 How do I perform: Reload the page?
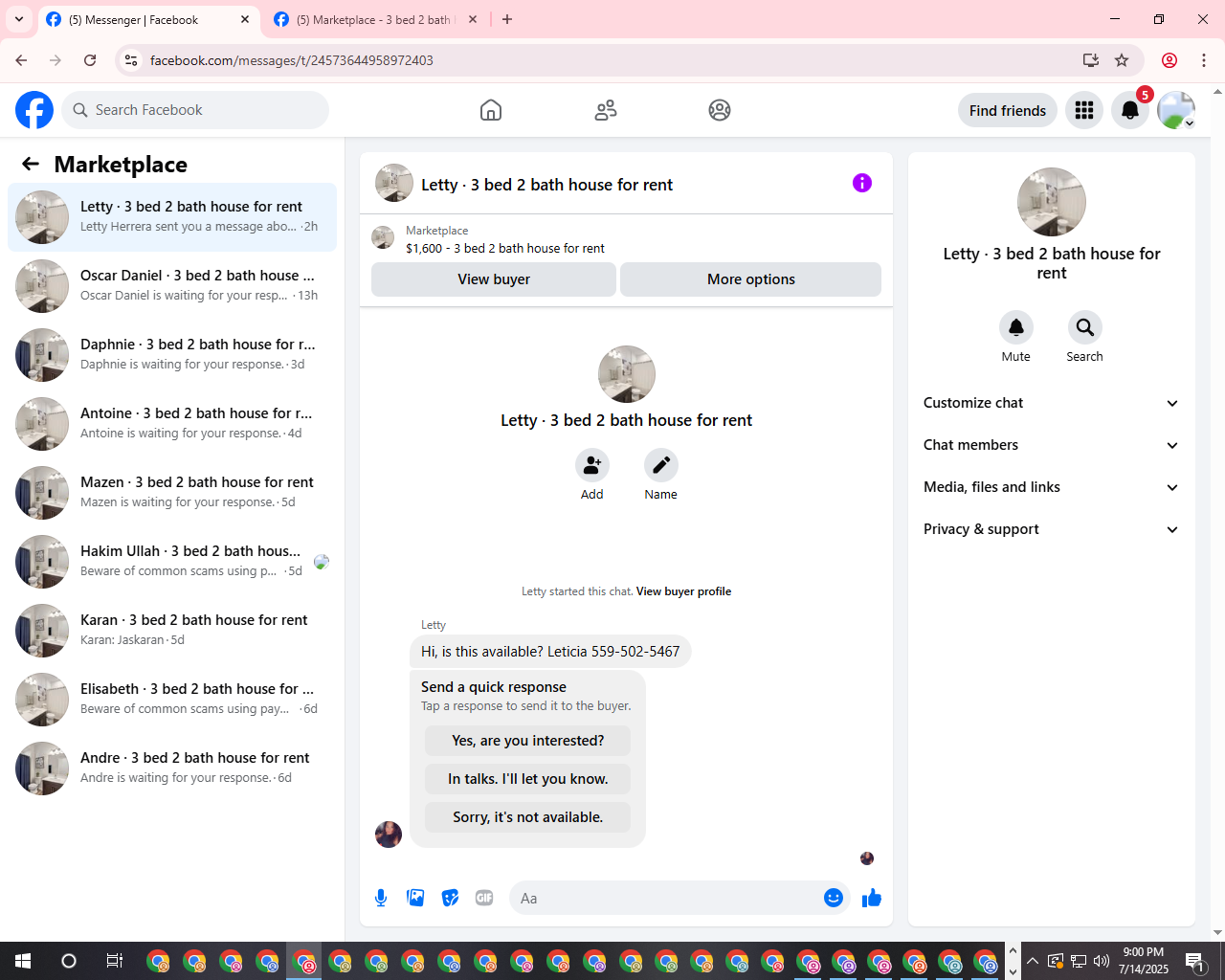[x=90, y=60]
